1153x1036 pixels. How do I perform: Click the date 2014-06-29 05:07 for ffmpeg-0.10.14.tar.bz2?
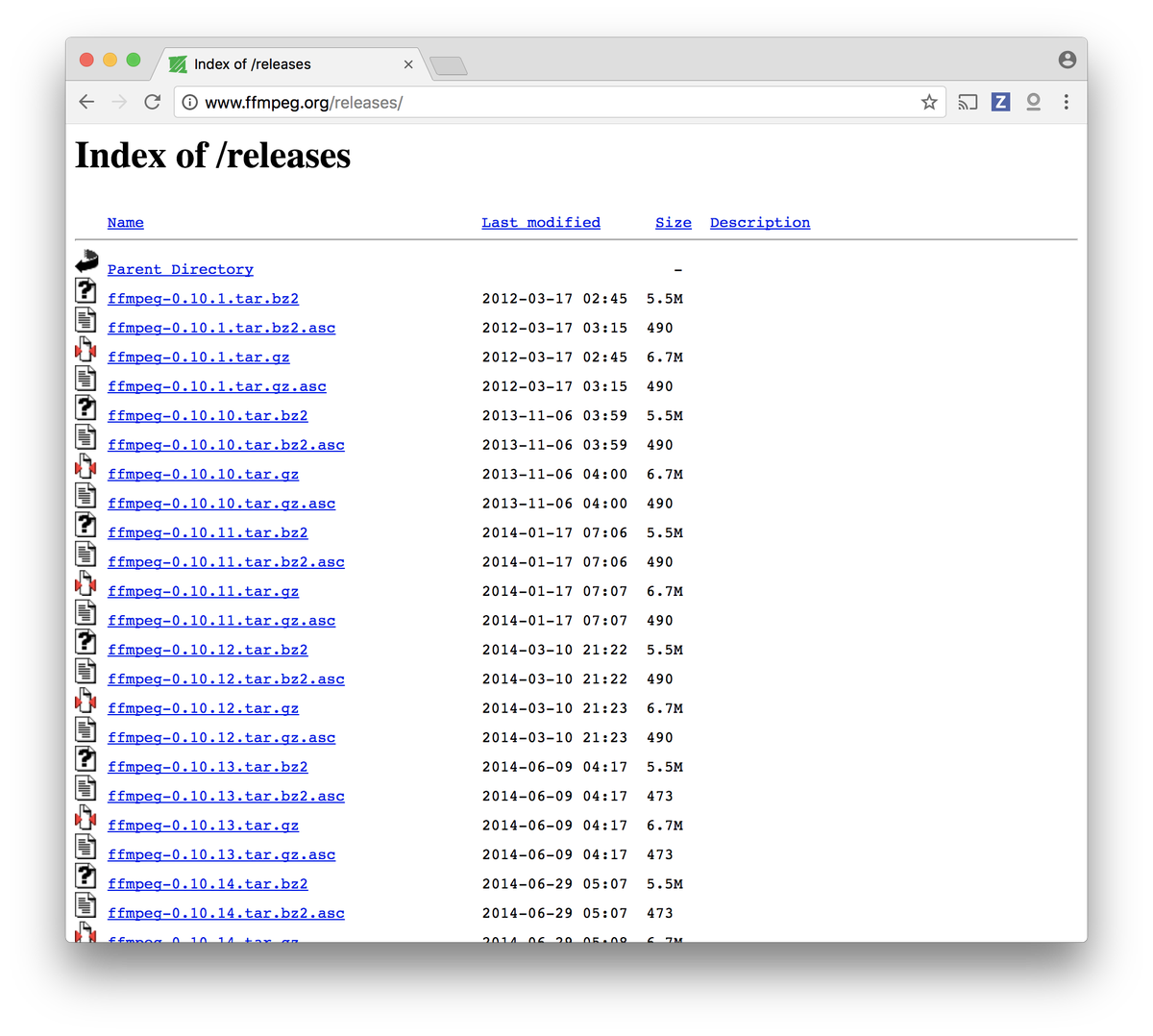pos(554,884)
